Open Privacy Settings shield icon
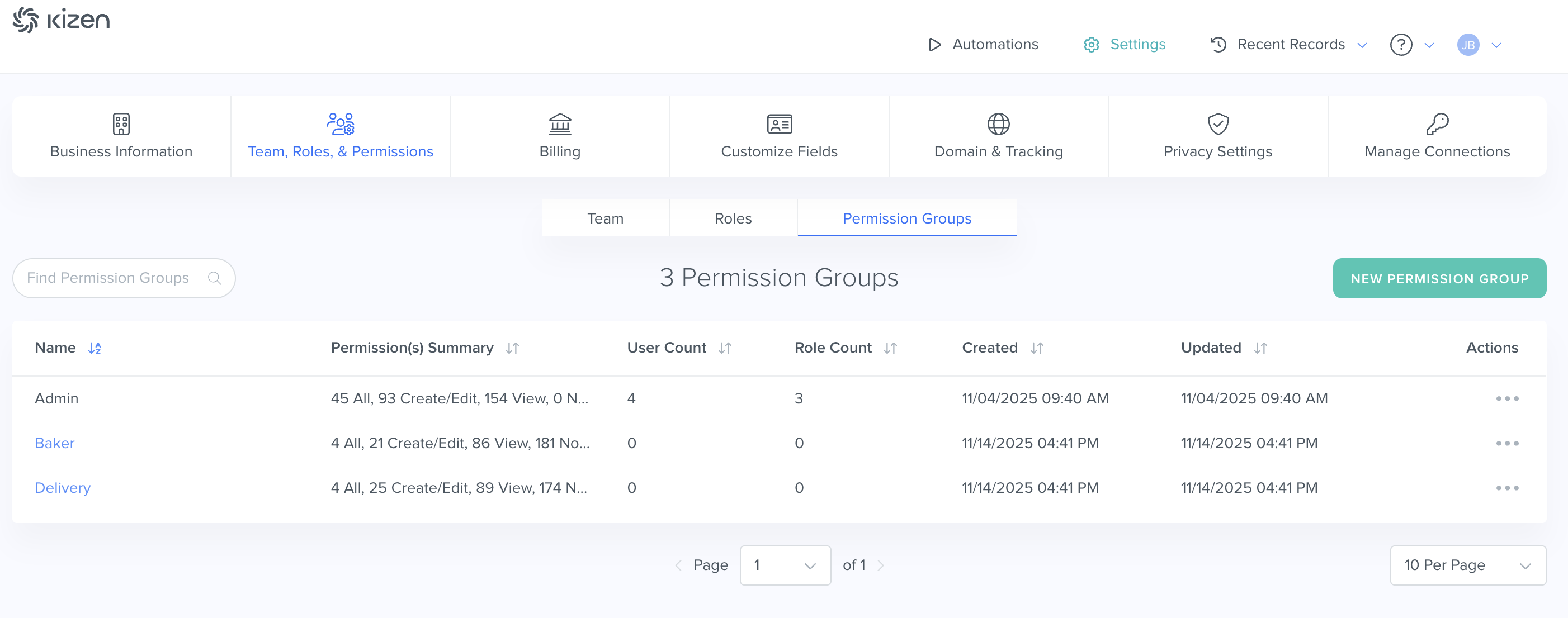Viewport: 1568px width, 618px height. click(1217, 124)
